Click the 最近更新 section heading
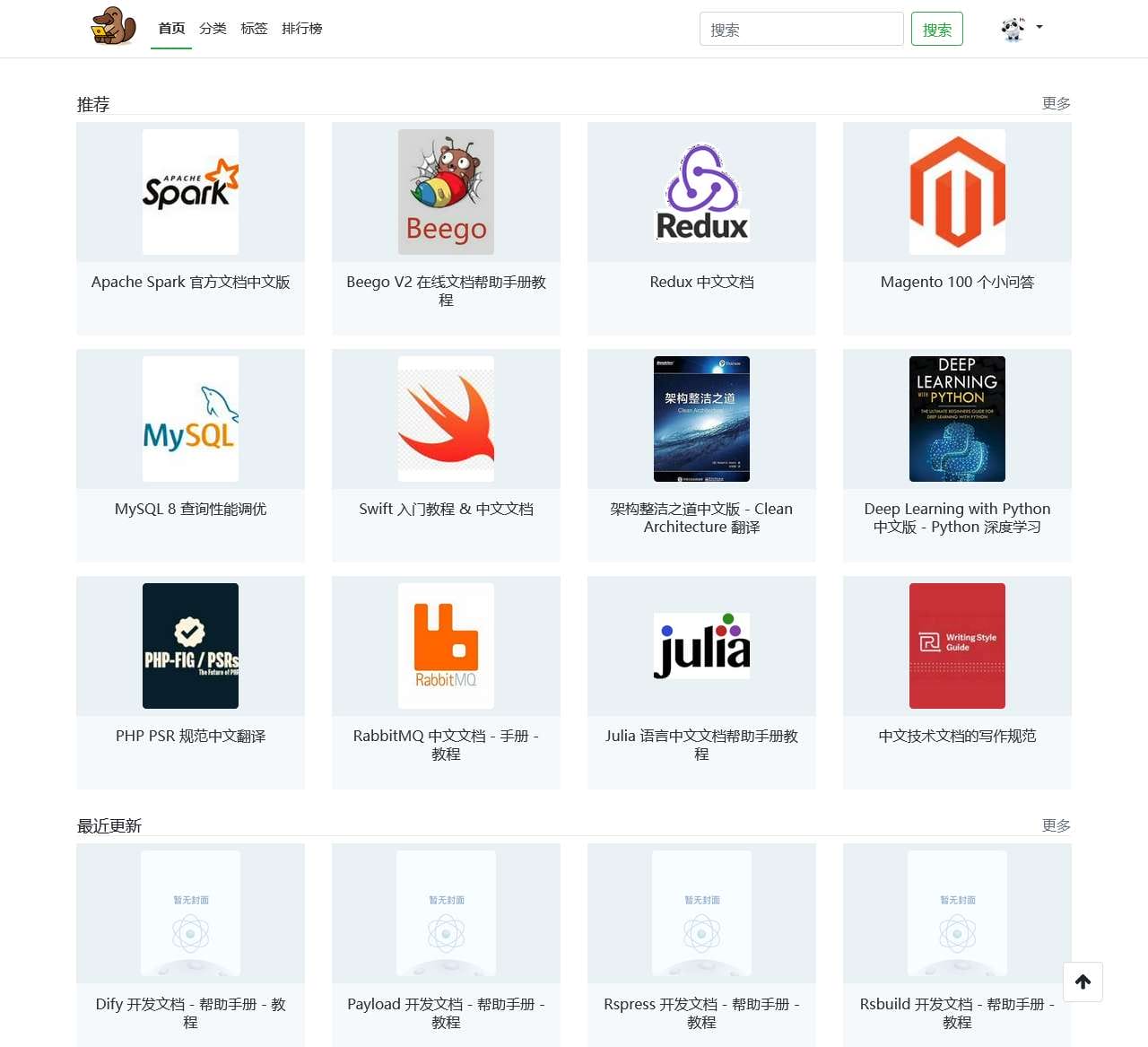The height and width of the screenshot is (1047, 1148). point(109,825)
